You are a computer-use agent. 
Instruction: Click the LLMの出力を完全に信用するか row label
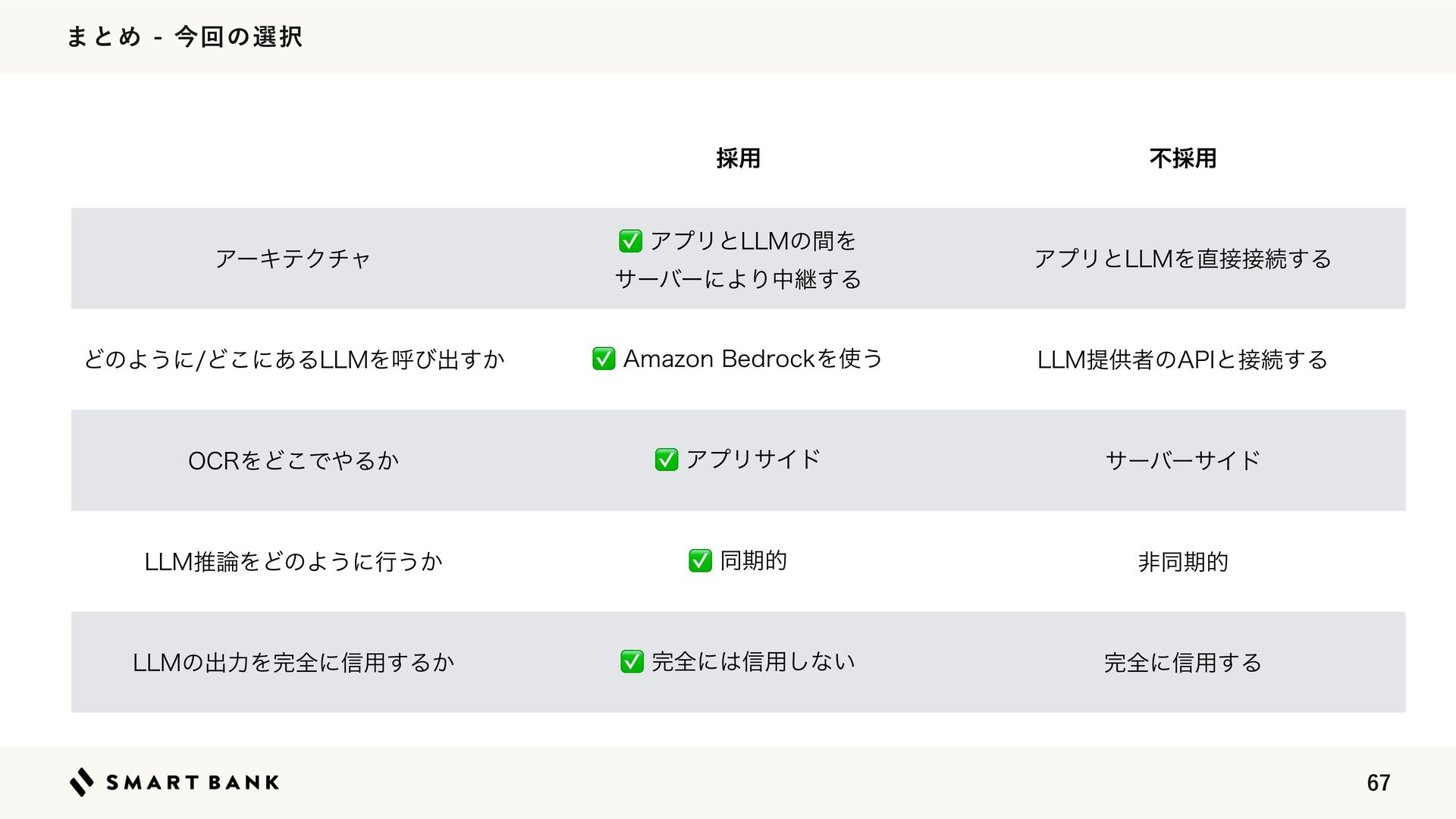click(x=293, y=663)
